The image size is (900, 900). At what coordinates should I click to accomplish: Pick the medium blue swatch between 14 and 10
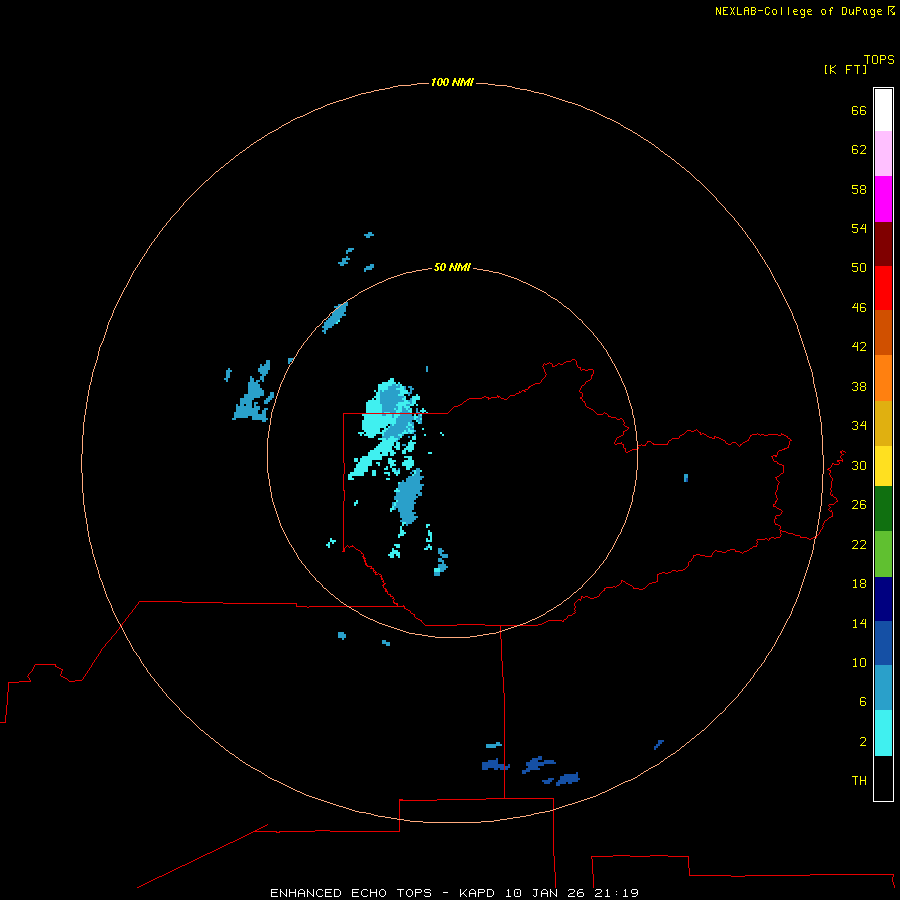pyautogui.click(x=883, y=643)
